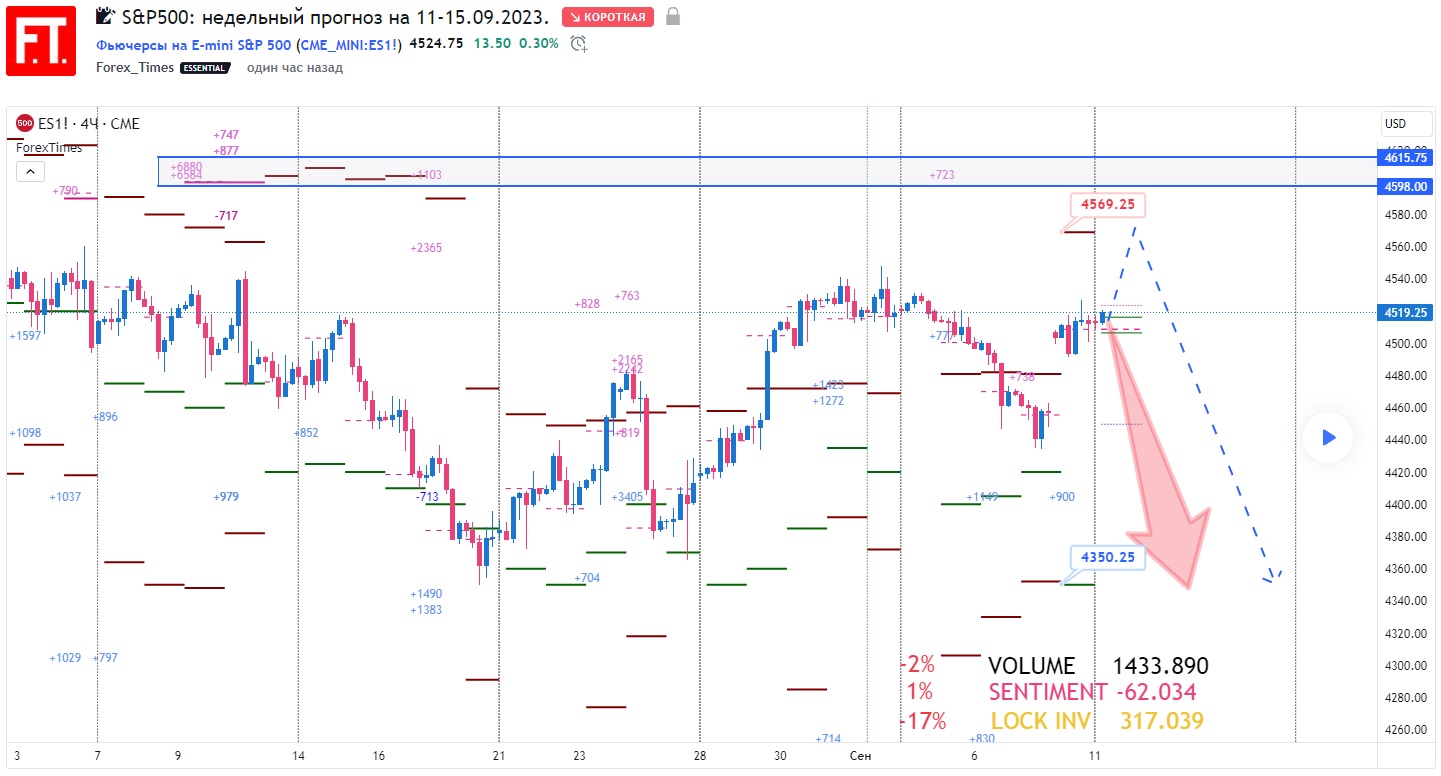The image size is (1441, 776).
Task: Click the ES1! · 4Ч · CME legend
Action: coord(88,124)
